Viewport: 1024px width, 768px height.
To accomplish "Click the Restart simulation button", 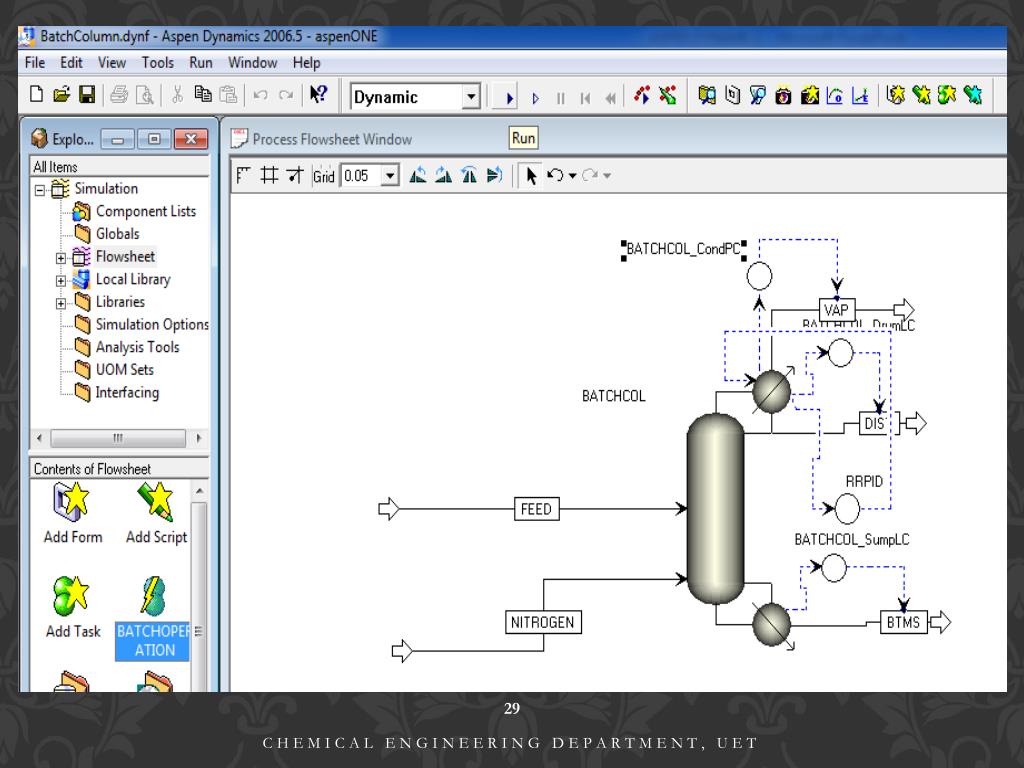I will pos(585,99).
